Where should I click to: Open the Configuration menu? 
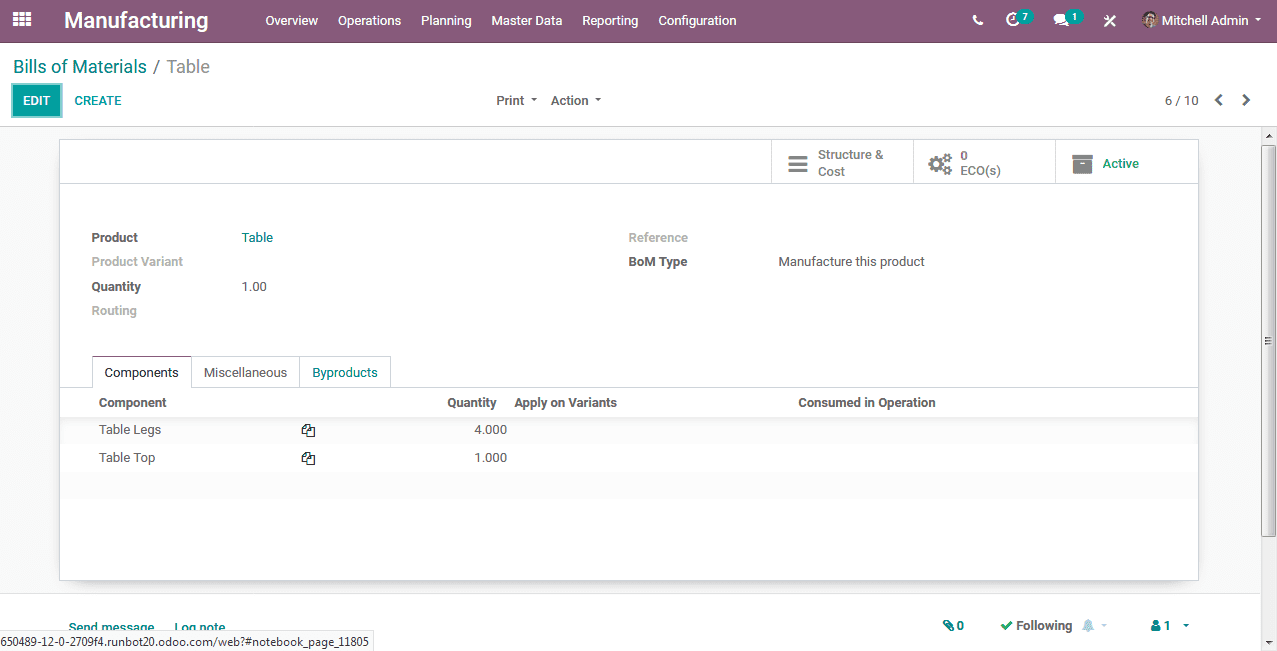click(697, 20)
